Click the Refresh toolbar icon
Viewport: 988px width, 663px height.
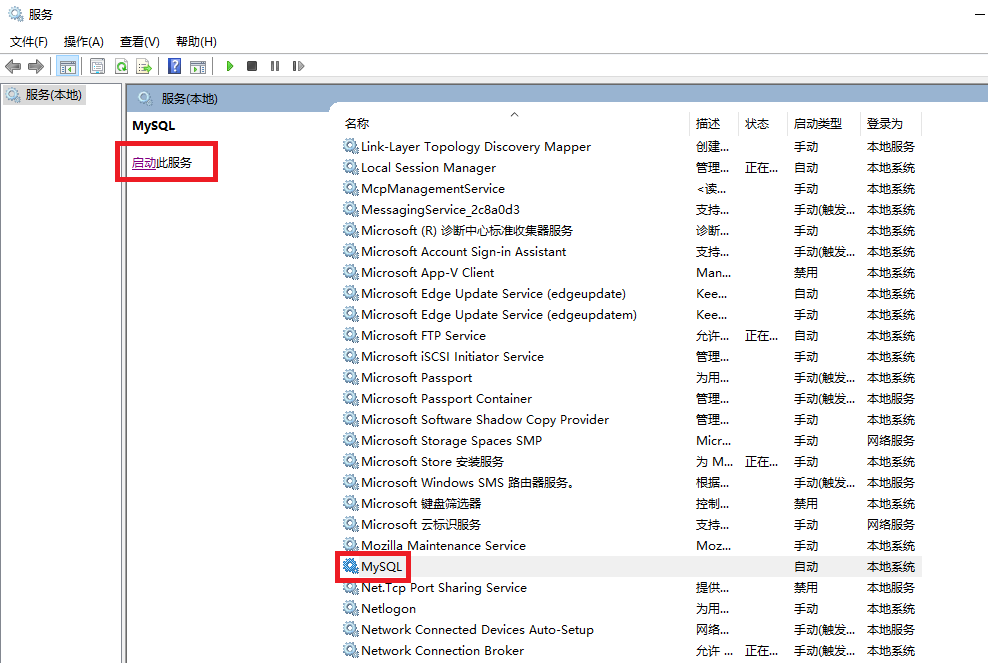click(x=121, y=66)
